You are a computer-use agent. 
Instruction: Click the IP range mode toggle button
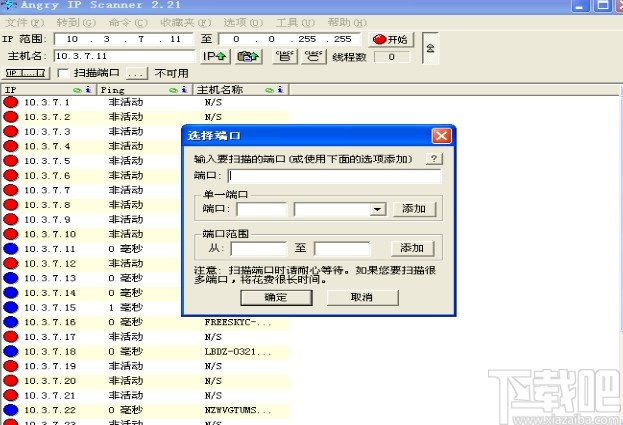tap(25, 73)
